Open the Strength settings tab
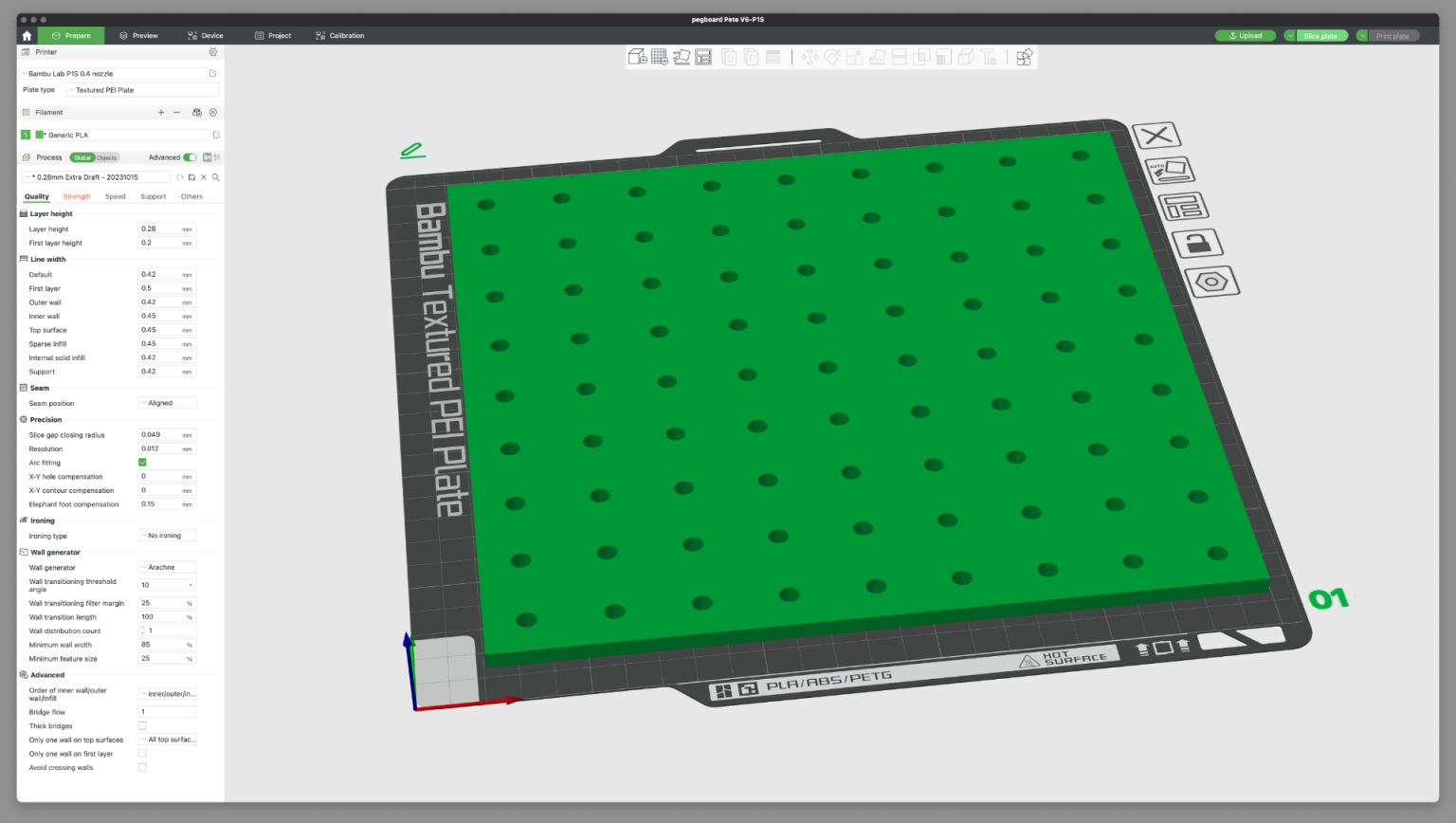 (77, 196)
